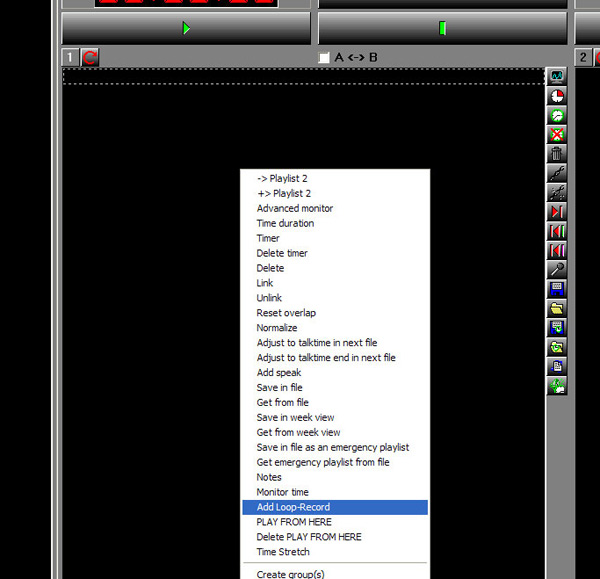Image resolution: width=600 pixels, height=579 pixels.
Task: Choose PLAY FROM HERE menu entry
Action: (x=335, y=522)
